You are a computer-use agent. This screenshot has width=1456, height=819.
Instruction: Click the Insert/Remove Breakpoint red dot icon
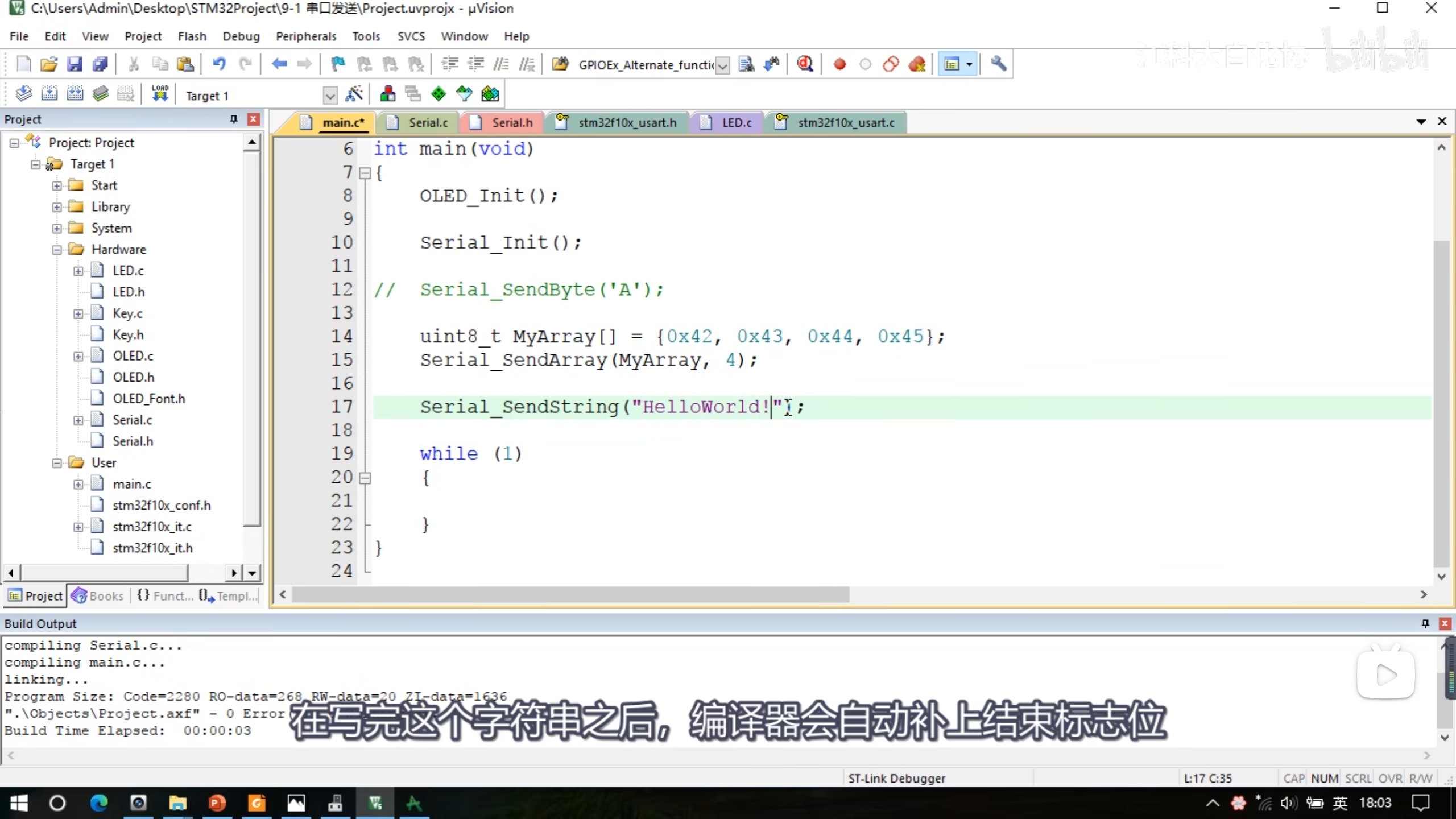point(839,64)
